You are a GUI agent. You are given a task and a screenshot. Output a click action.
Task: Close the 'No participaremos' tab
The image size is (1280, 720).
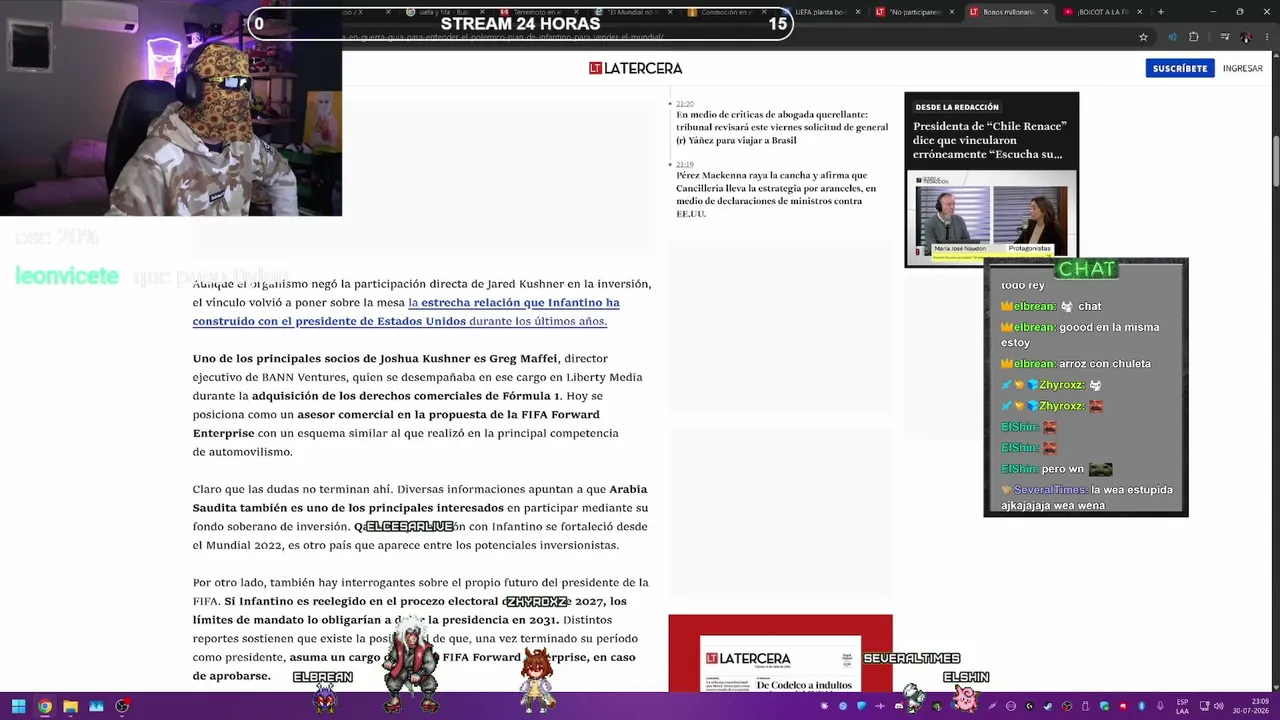click(x=952, y=12)
